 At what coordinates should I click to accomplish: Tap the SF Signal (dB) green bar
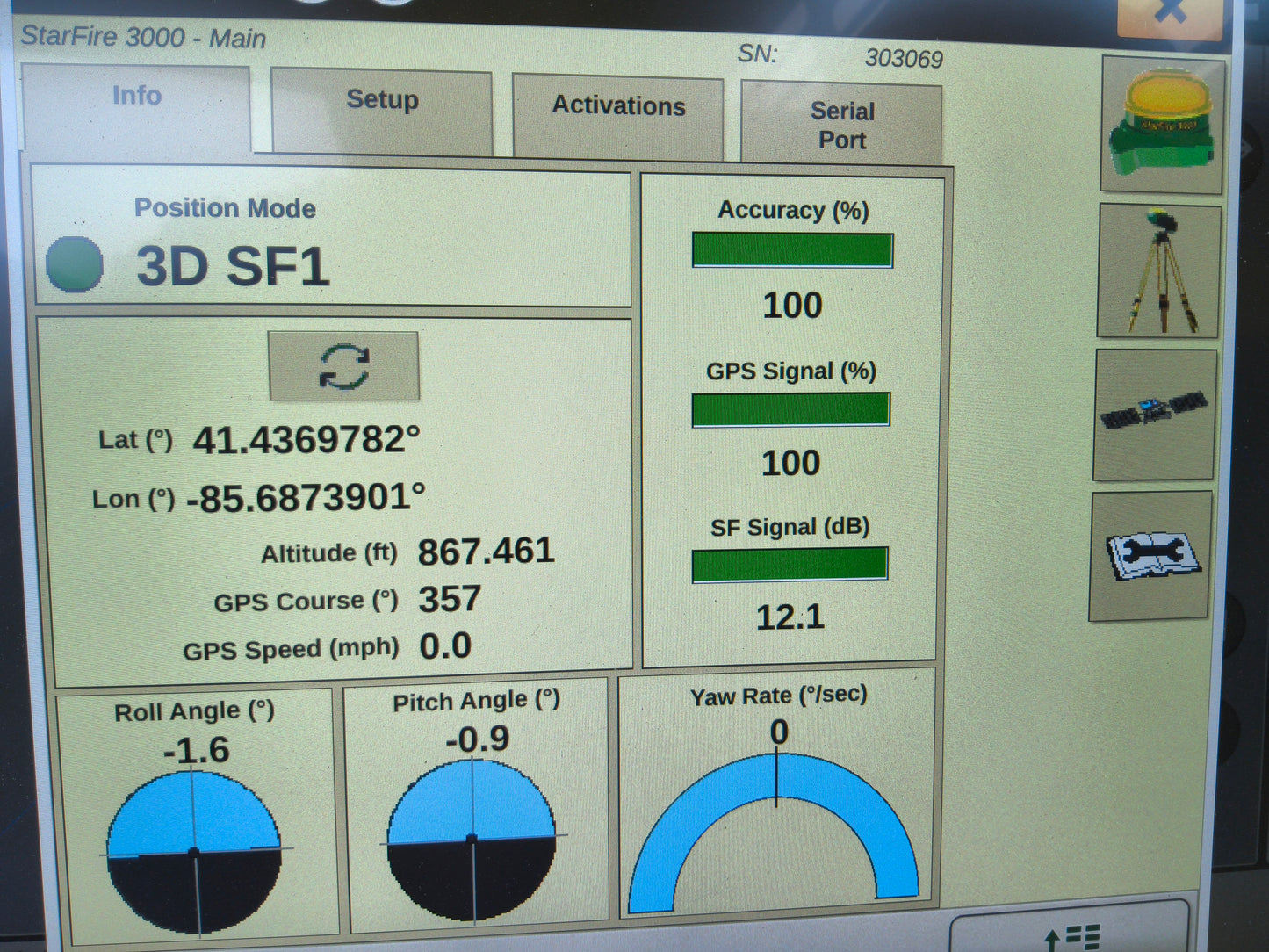[790, 565]
